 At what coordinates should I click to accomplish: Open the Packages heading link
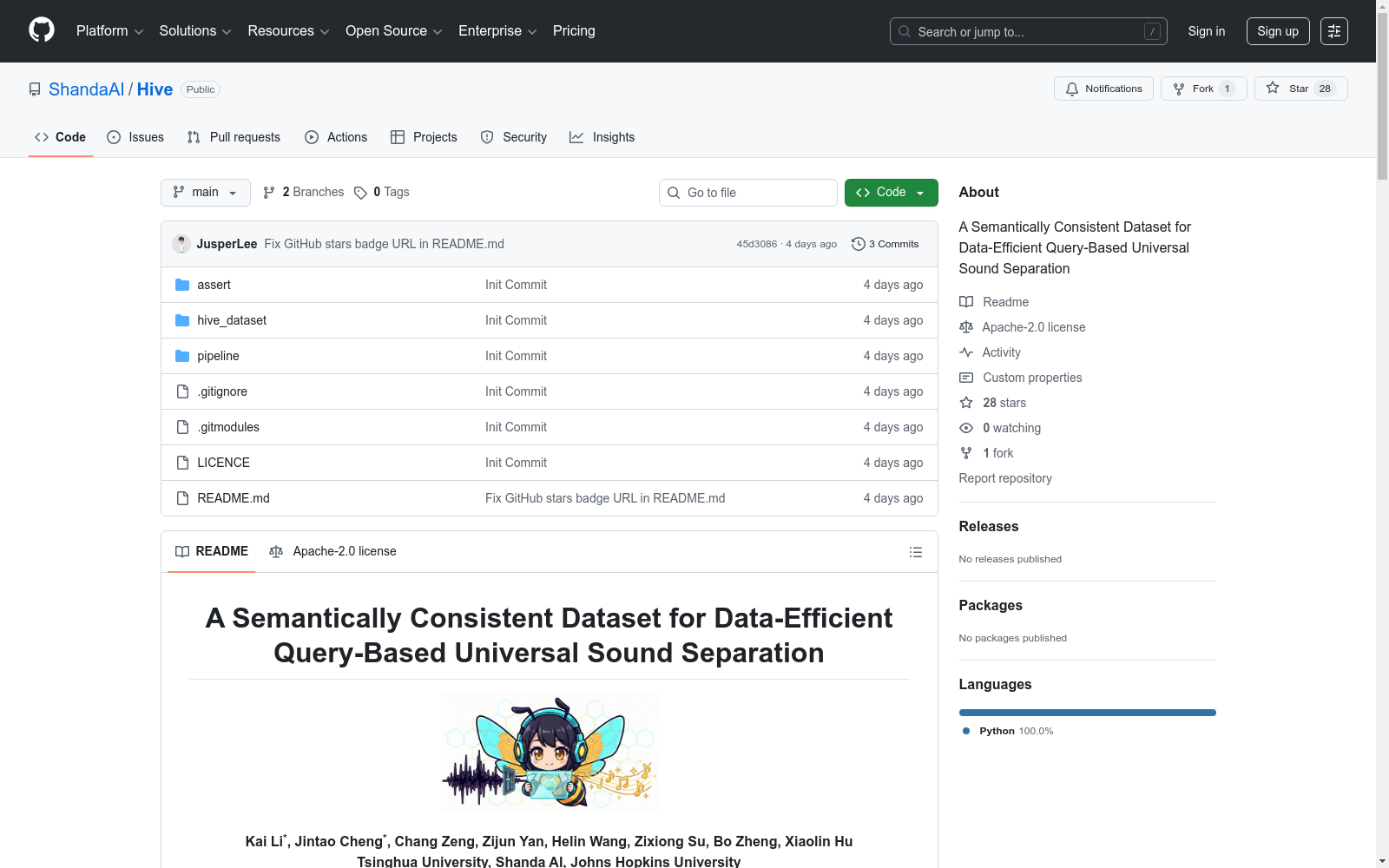(991, 605)
